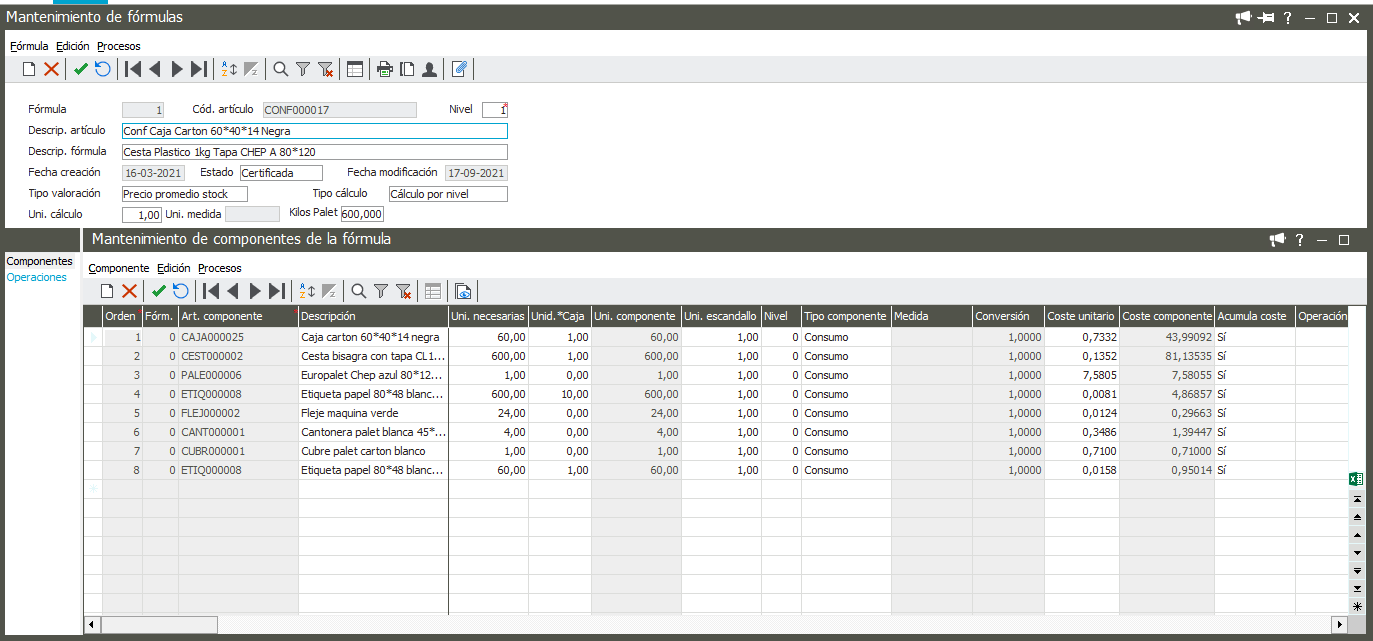Screen dimensions: 1373x641
Task: Click the magnifier search icon in components toolbar
Action: coord(357,291)
